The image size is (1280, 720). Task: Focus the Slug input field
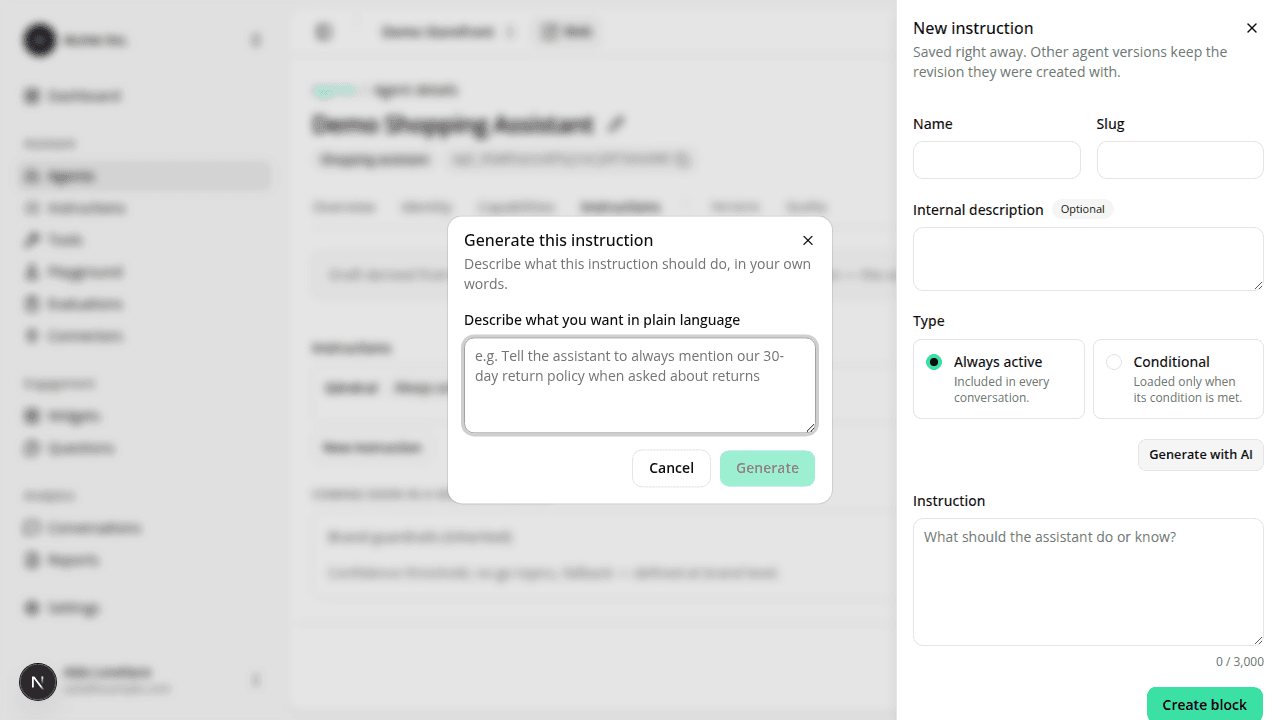click(x=1180, y=160)
